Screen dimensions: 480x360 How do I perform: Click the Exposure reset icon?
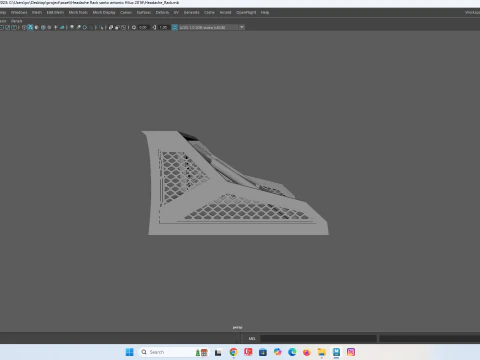click(x=134, y=27)
